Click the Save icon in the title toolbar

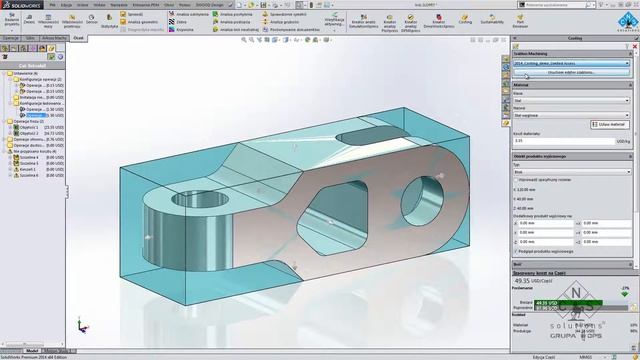point(263,5)
